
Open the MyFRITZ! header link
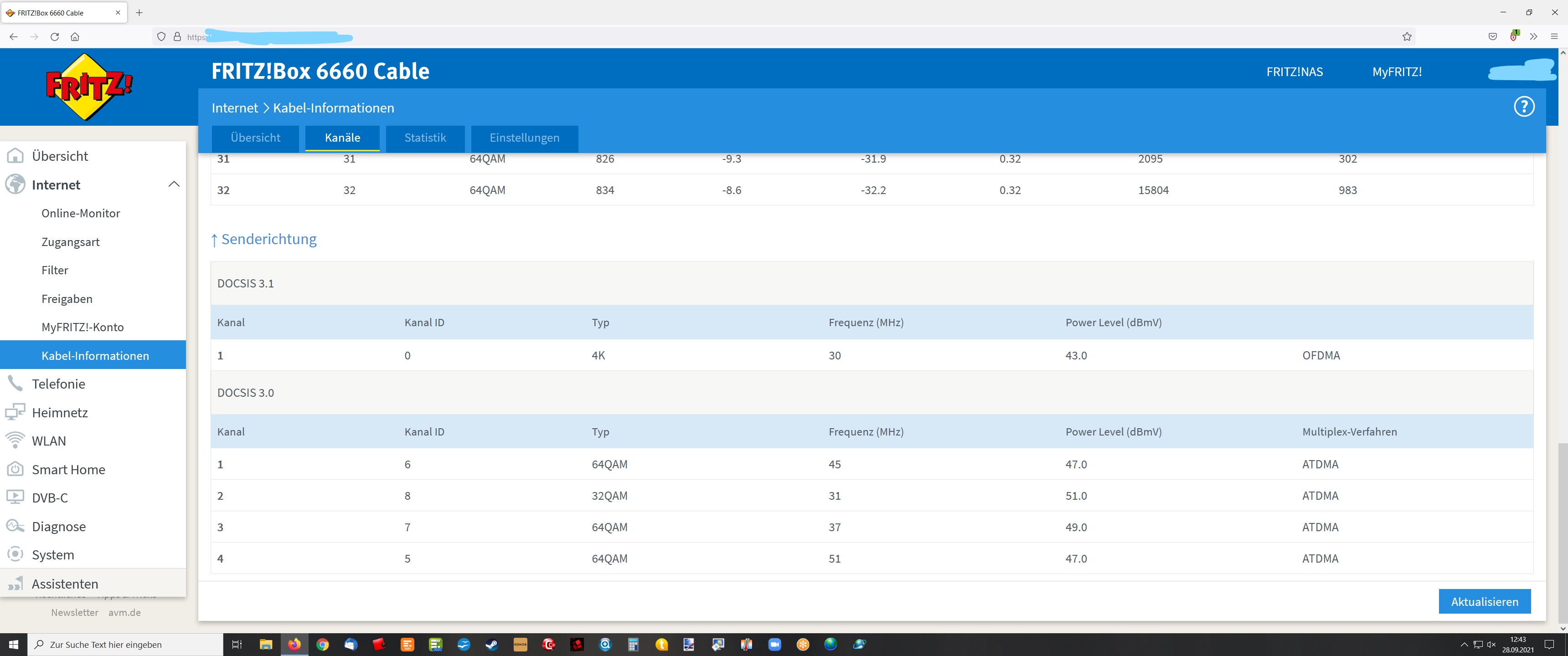coord(1396,72)
